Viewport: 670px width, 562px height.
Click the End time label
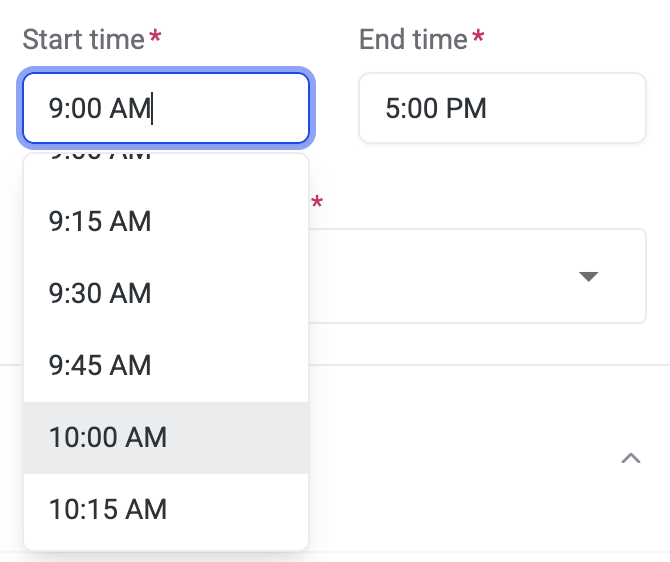click(x=413, y=39)
